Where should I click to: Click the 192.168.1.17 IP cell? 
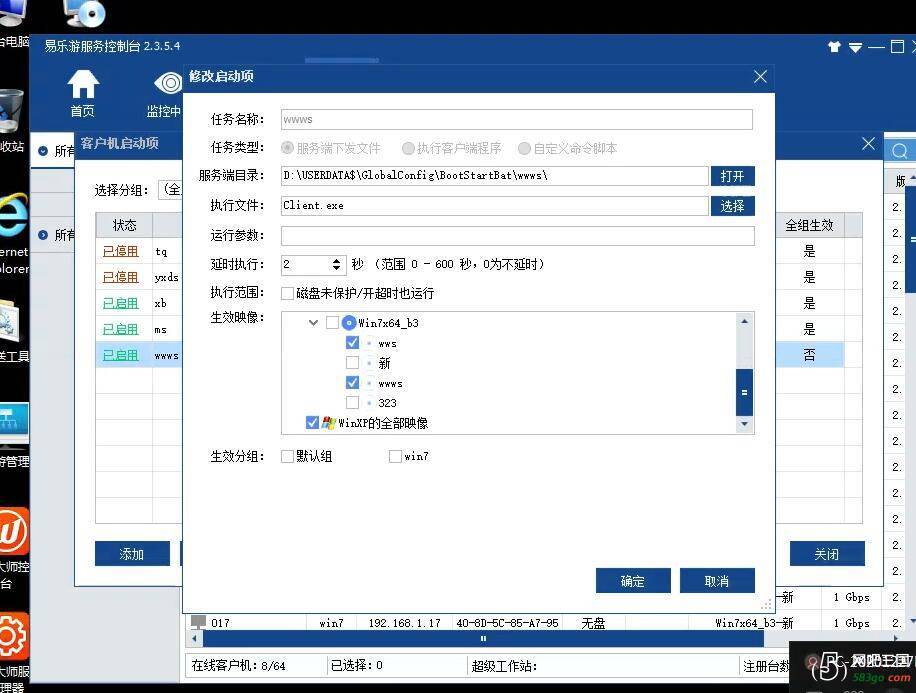tap(404, 623)
